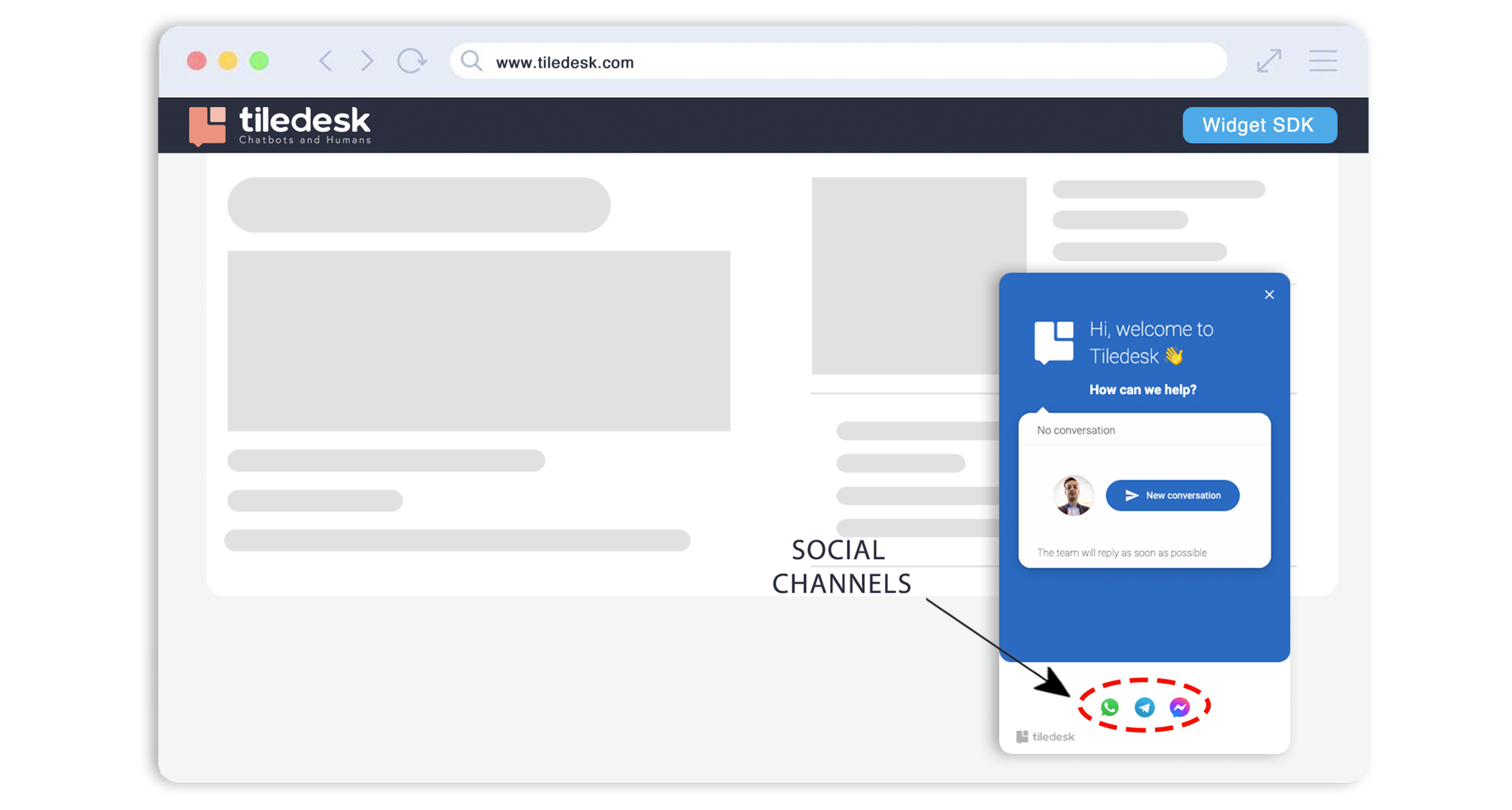Open Telegram social channel icon
This screenshot has width=1512, height=810.
click(1144, 707)
